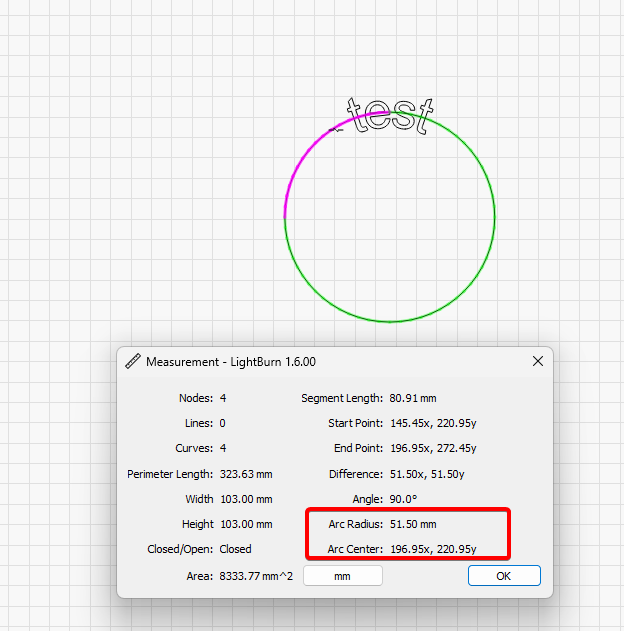Select the 'test' text on the circle

[390, 116]
